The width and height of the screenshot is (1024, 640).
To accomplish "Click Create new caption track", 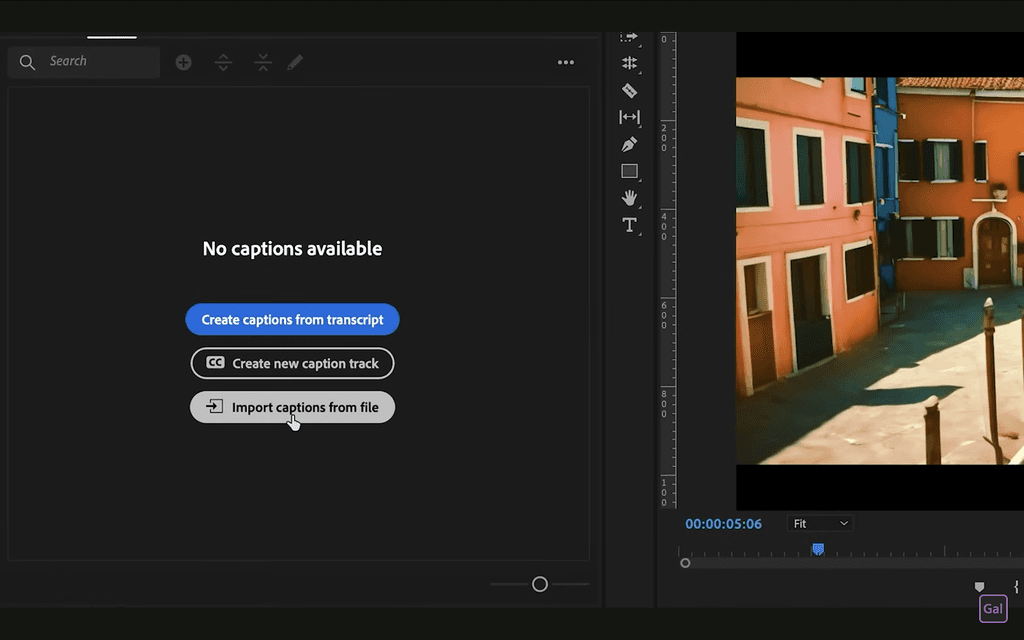I will (x=292, y=363).
